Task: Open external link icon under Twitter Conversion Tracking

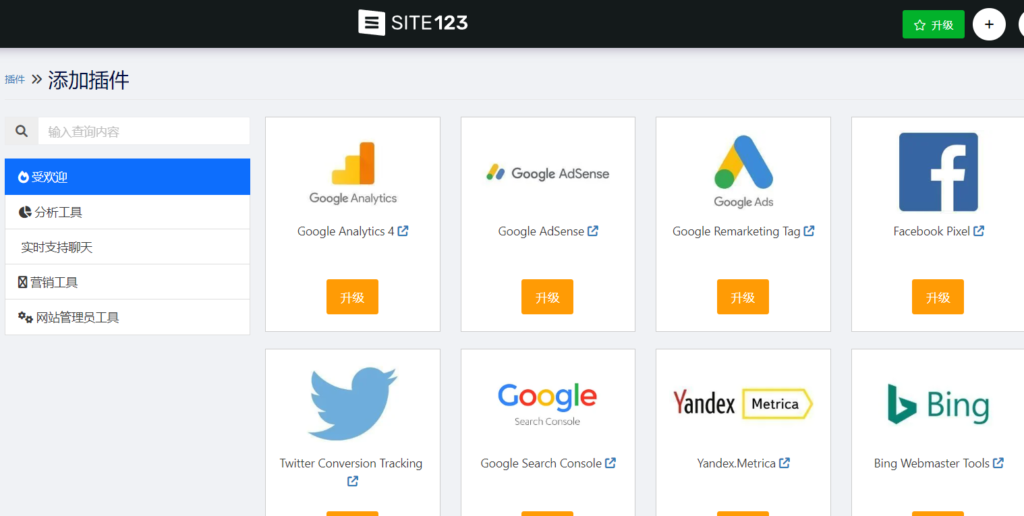Action: (x=353, y=481)
